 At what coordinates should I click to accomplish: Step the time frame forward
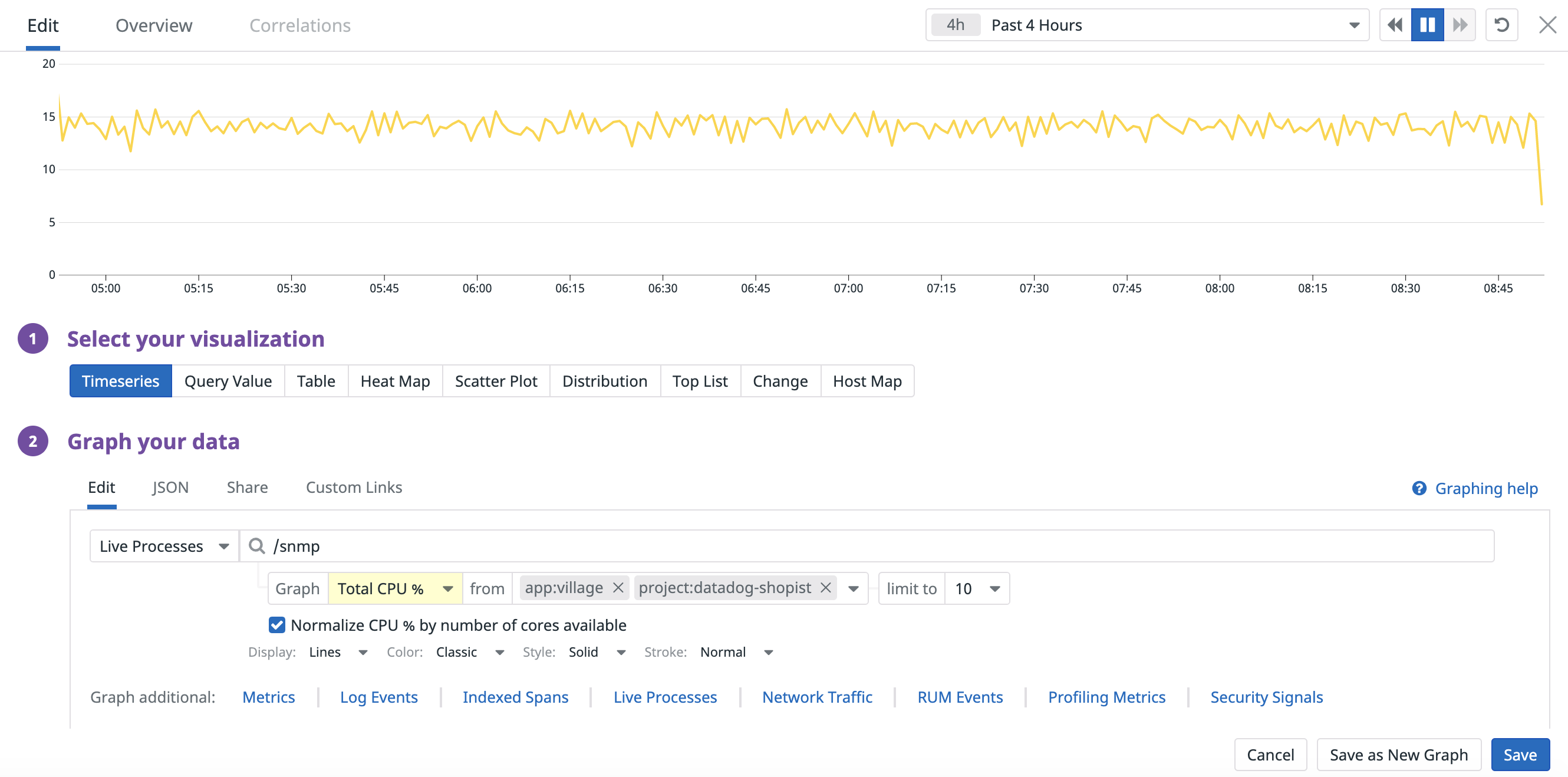(1460, 25)
